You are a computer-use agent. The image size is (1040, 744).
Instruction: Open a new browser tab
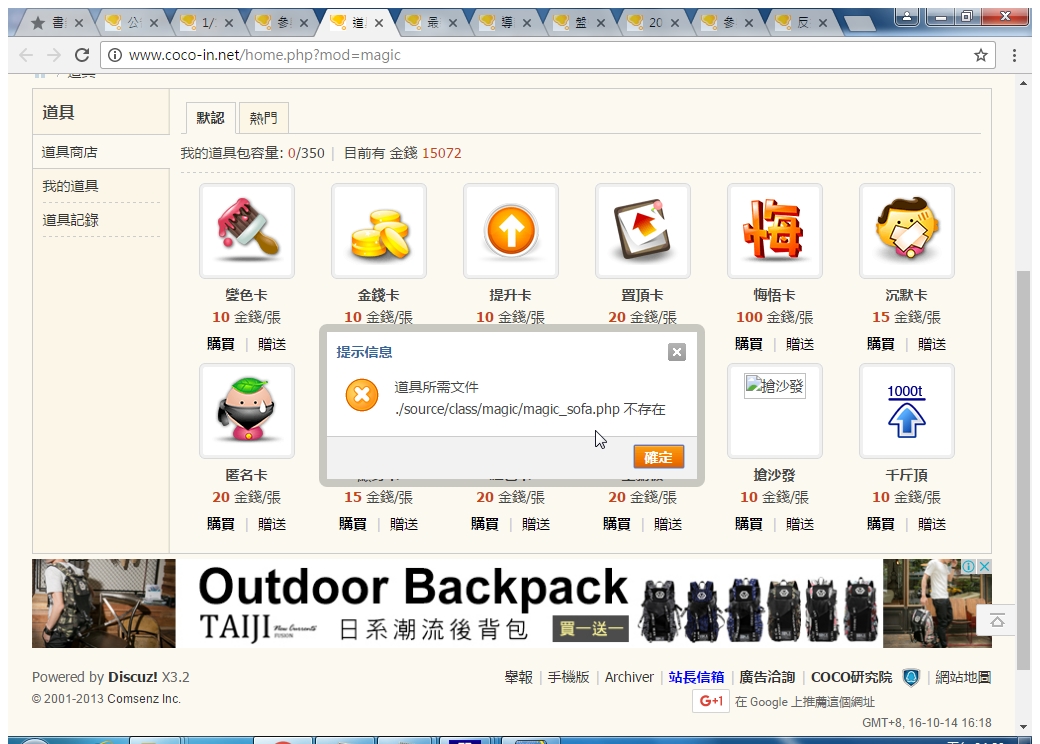pos(861,24)
